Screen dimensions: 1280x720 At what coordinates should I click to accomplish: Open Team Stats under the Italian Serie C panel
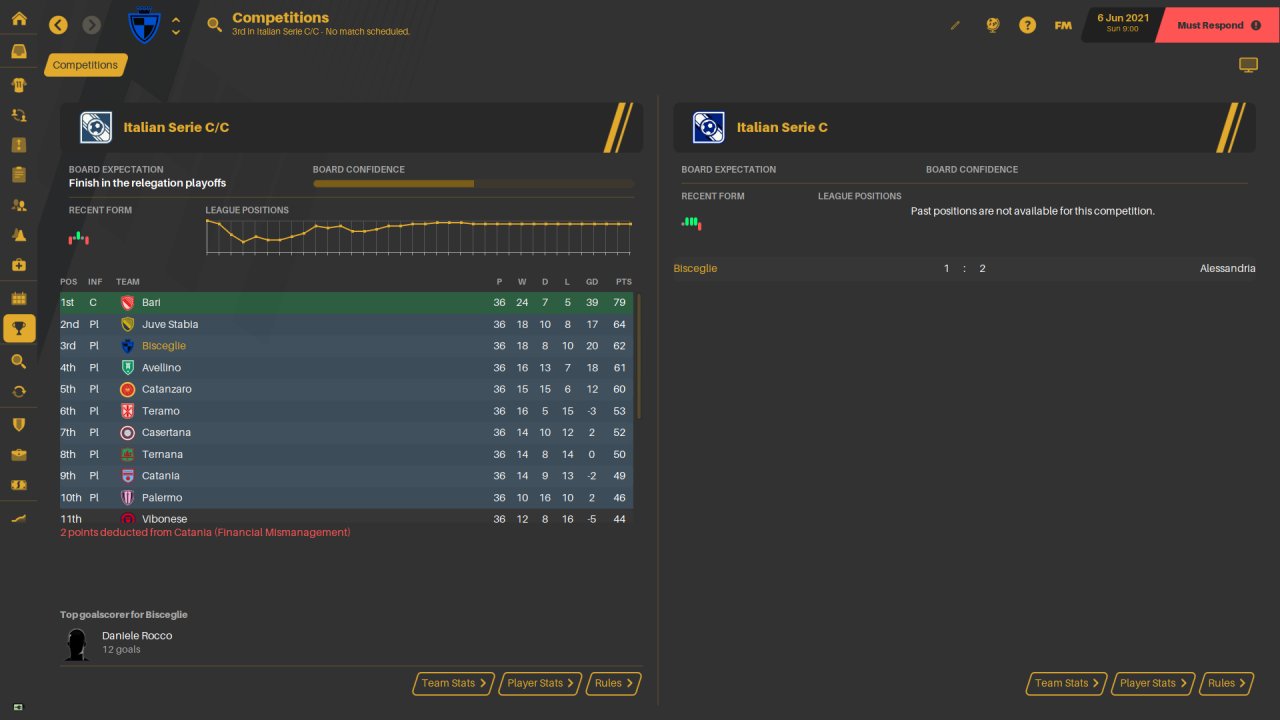1067,683
